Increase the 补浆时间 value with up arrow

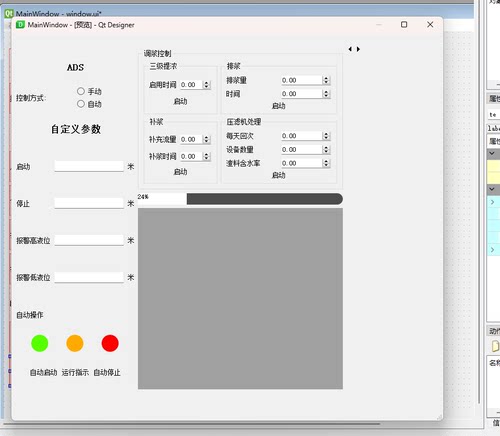tap(207, 154)
